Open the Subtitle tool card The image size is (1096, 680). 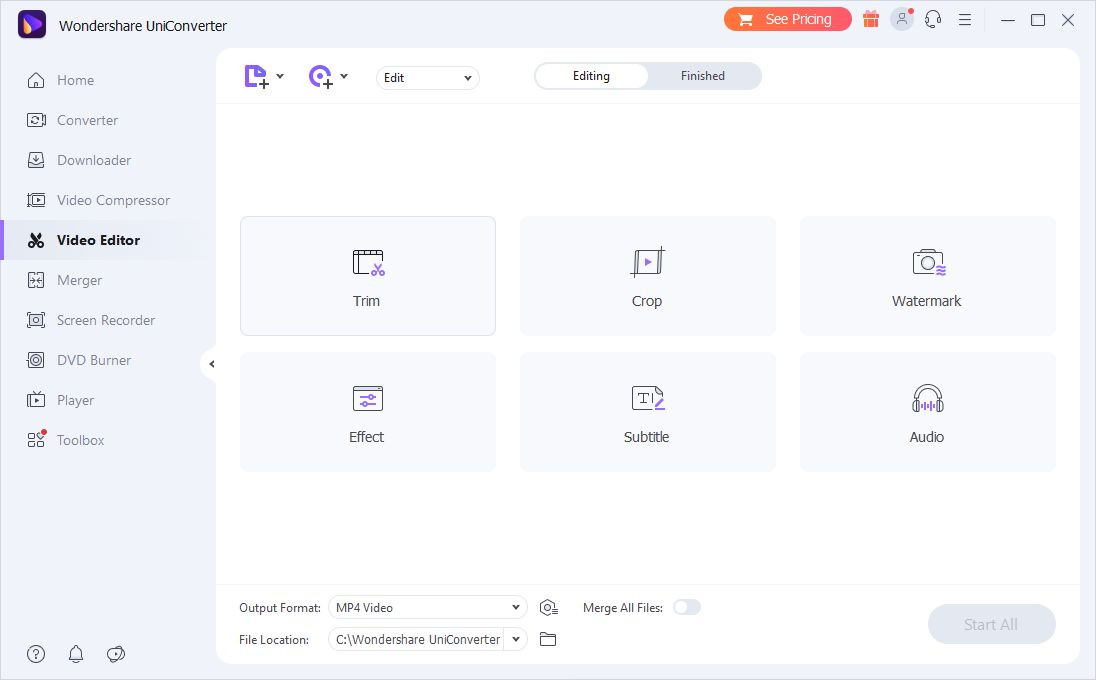click(x=647, y=412)
